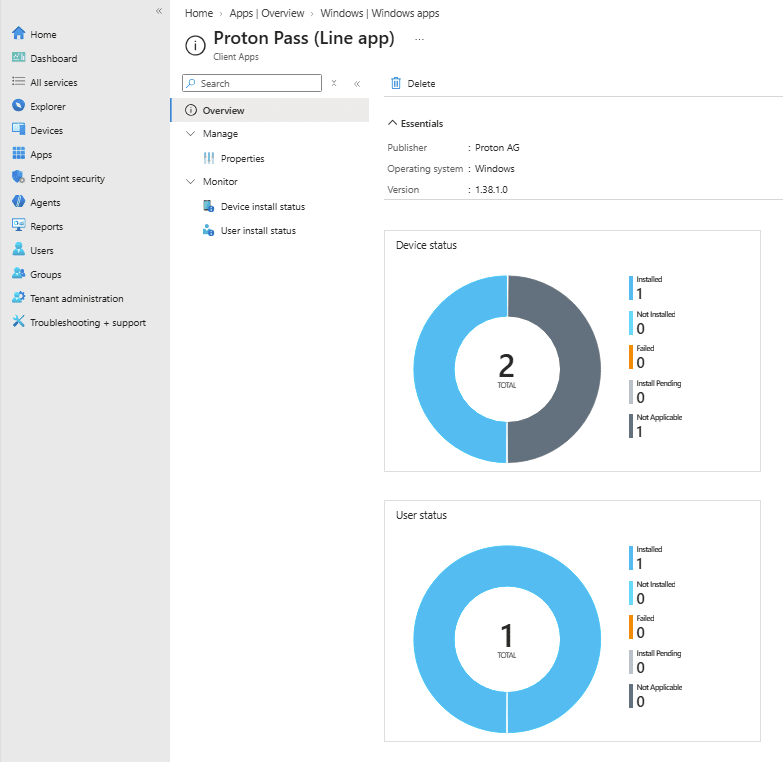The width and height of the screenshot is (783, 762).
Task: Click the Device status total count 2
Action: [x=506, y=366]
